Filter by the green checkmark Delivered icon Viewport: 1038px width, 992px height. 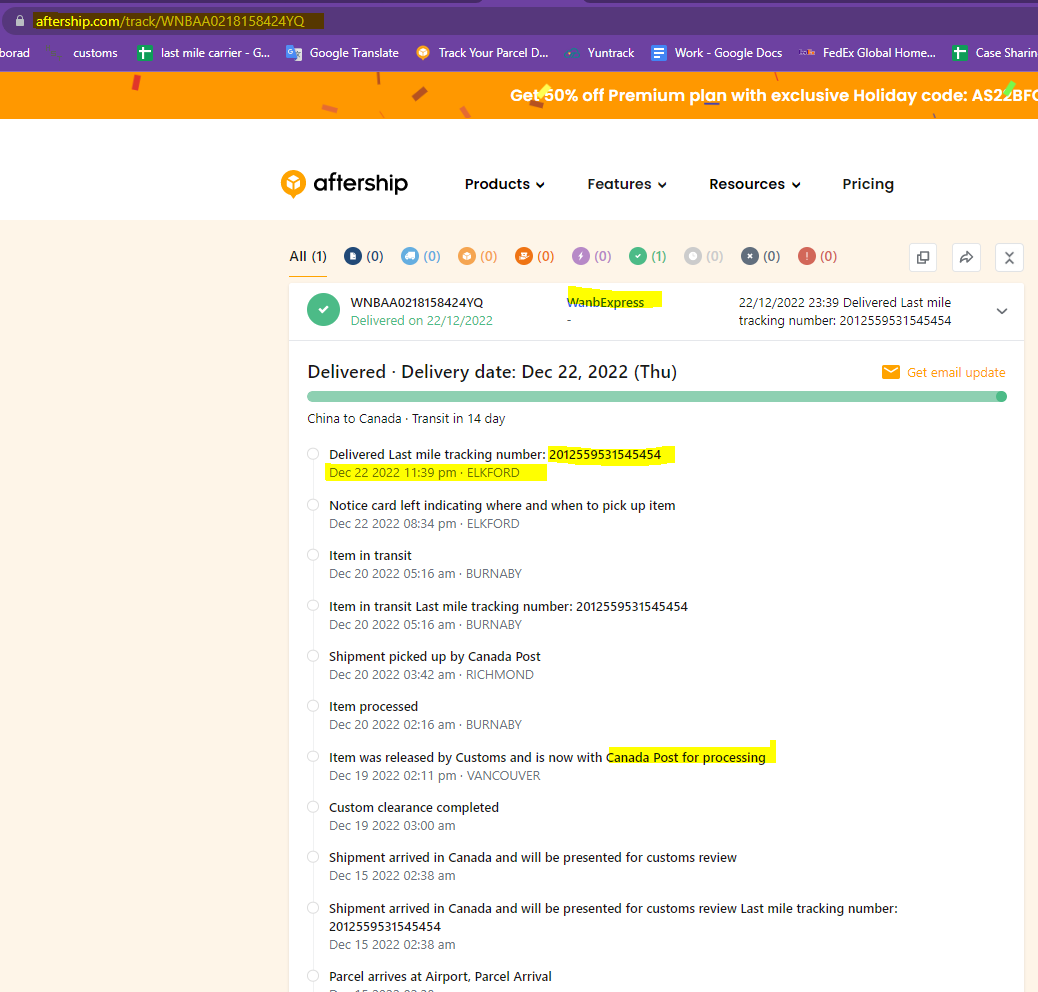(638, 257)
